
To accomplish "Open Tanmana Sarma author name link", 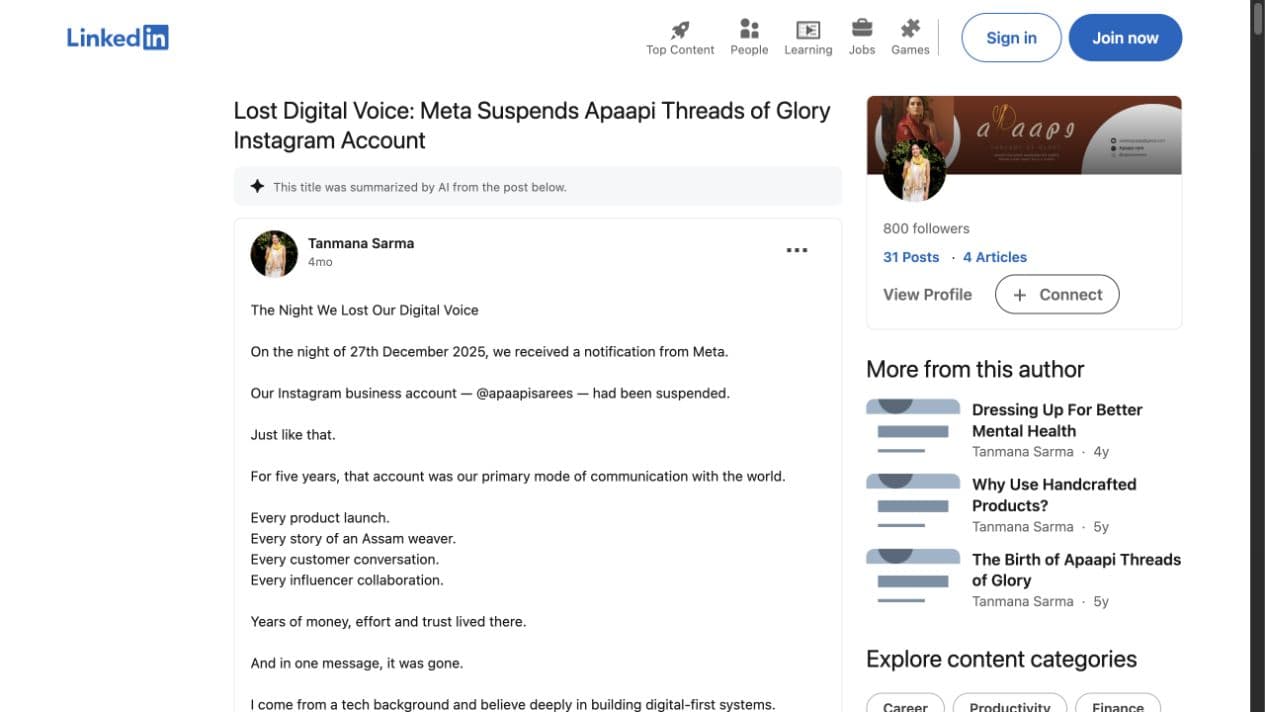I will 361,243.
